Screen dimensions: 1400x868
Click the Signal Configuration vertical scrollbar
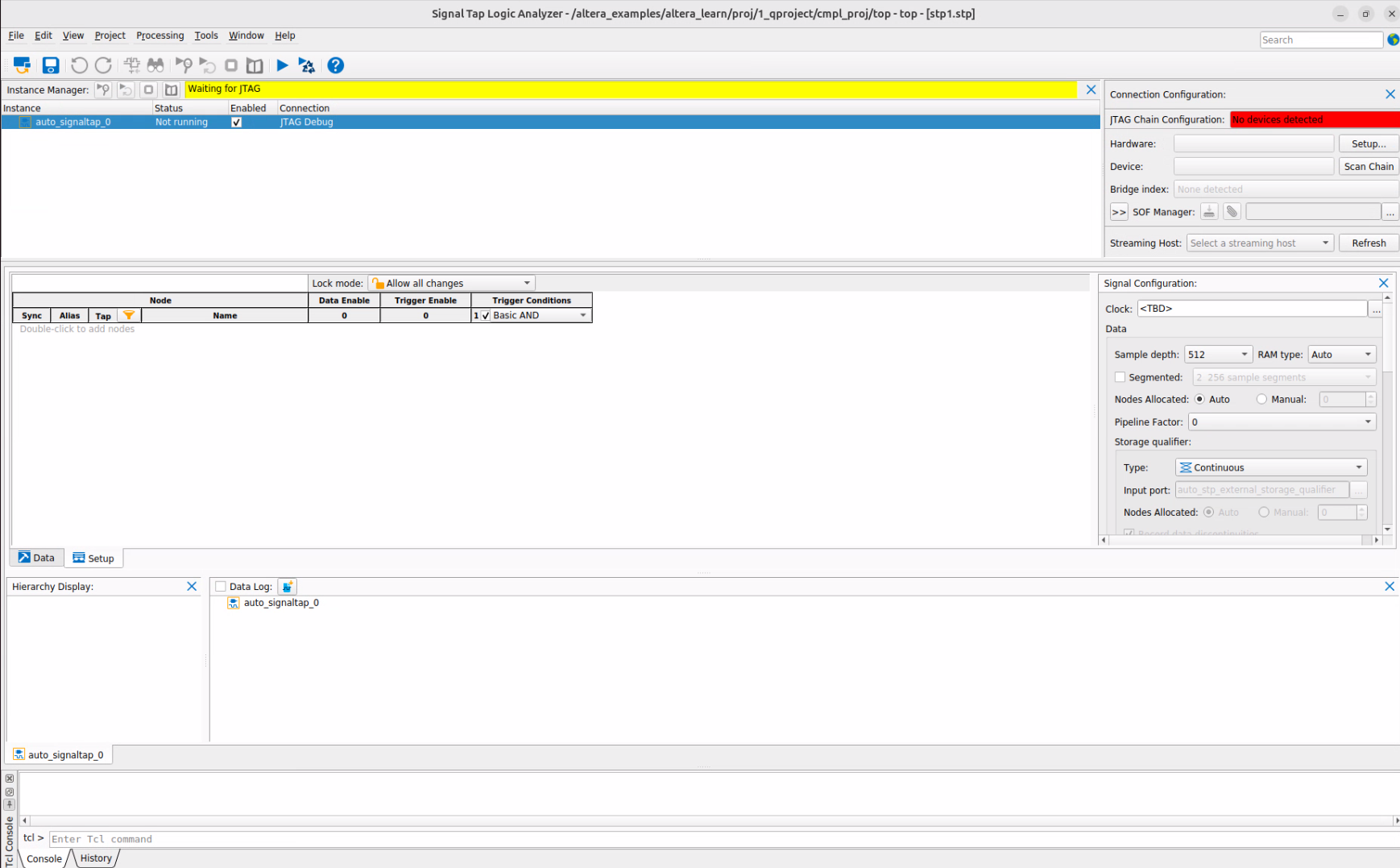(1387, 413)
